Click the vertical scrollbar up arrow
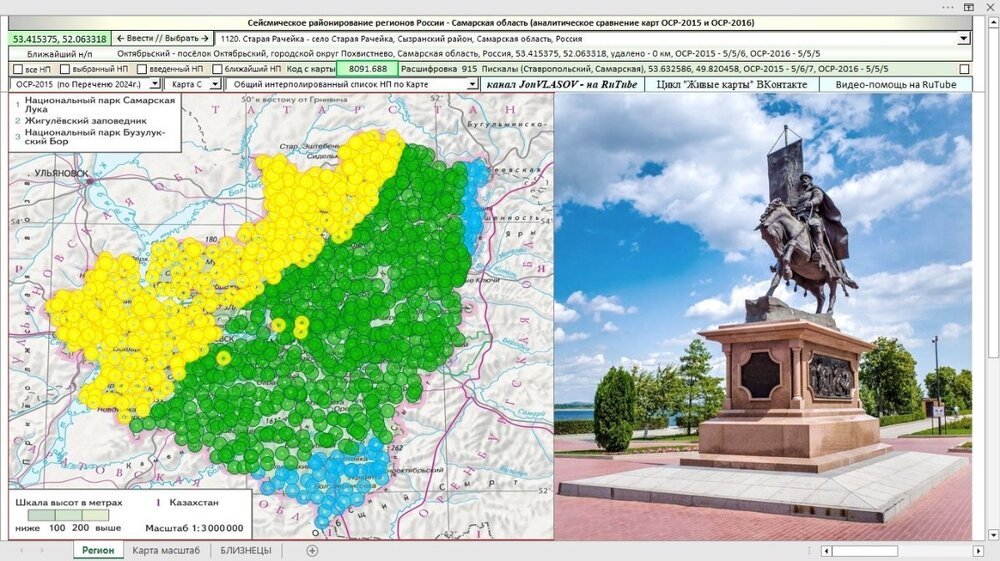 point(993,22)
